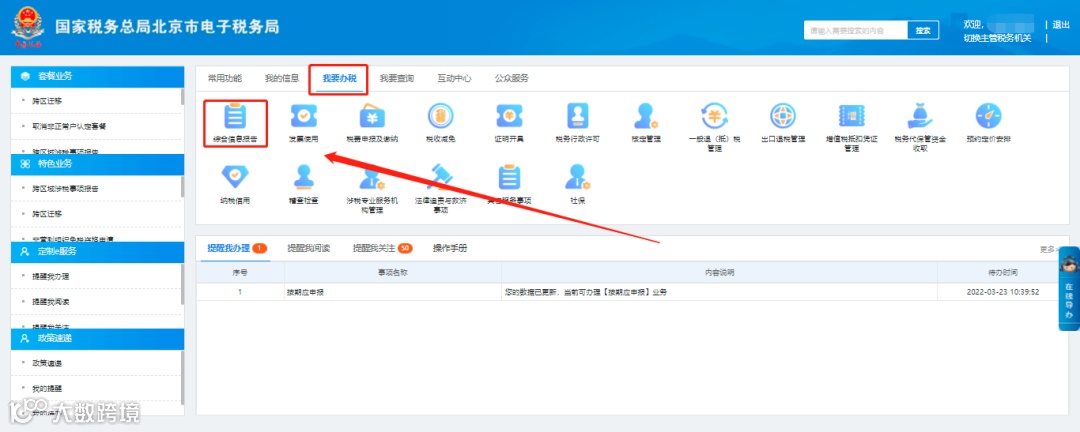
Task: Switch to 我要查询 tab
Action: (397, 79)
